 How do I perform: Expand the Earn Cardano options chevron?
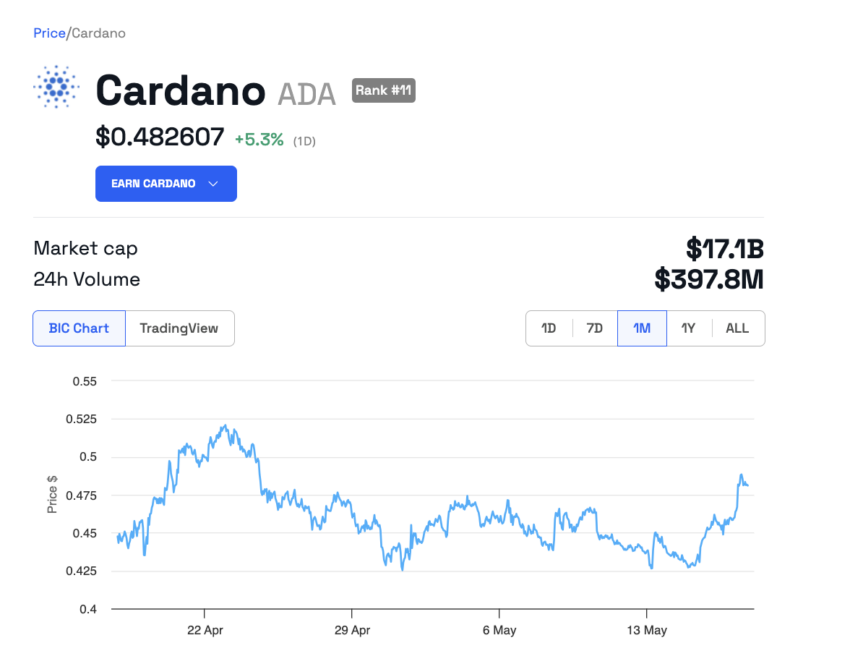(213, 184)
